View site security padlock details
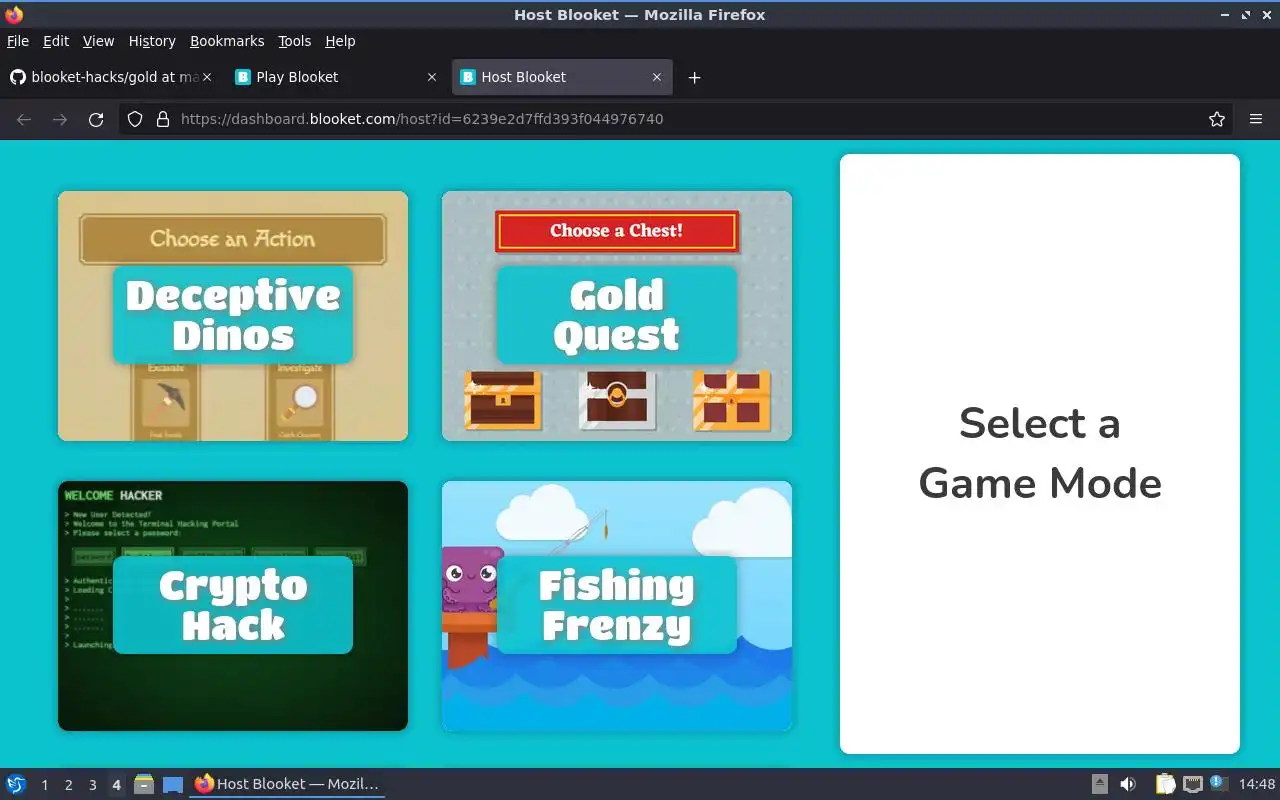Screen dimensions: 1280x800 163,119
